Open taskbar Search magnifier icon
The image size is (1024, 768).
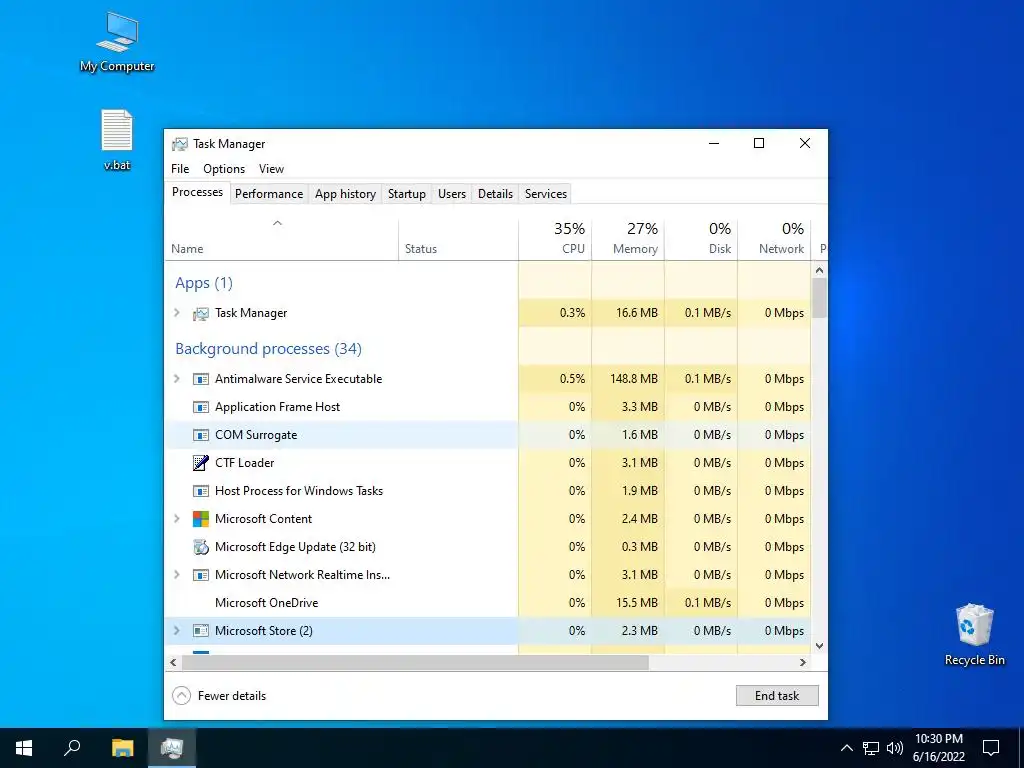[72, 748]
